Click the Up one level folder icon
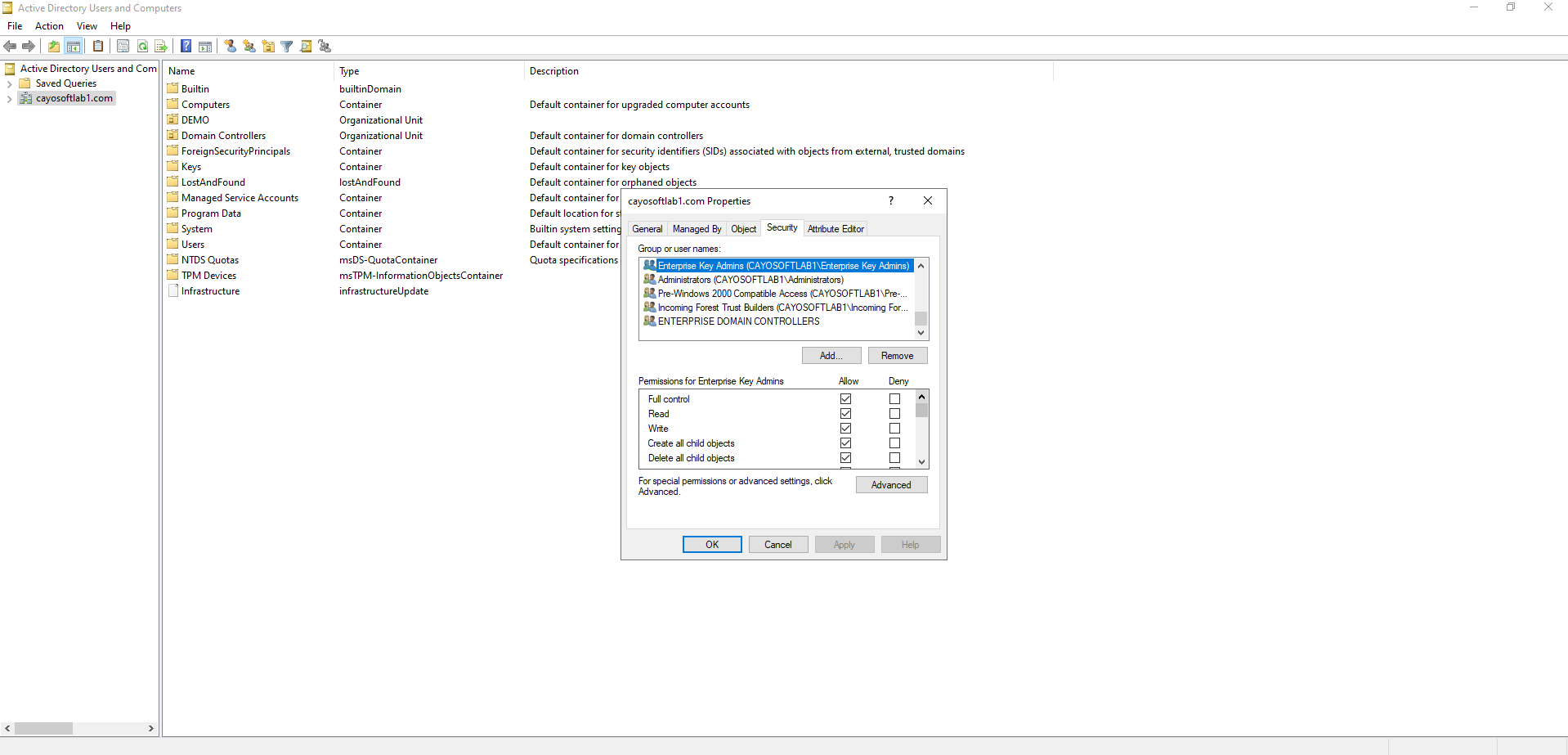The image size is (1568, 755). (x=54, y=47)
